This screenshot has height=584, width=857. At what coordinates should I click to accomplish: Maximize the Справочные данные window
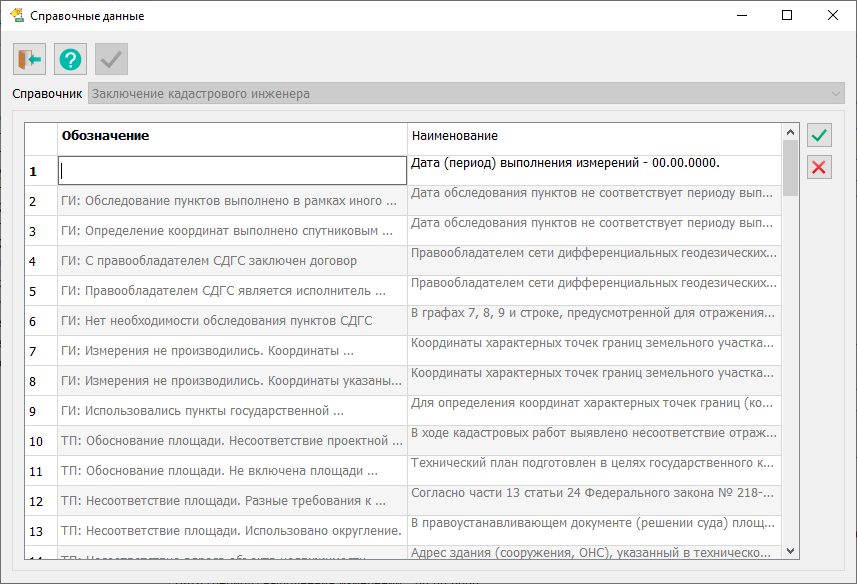(x=787, y=16)
